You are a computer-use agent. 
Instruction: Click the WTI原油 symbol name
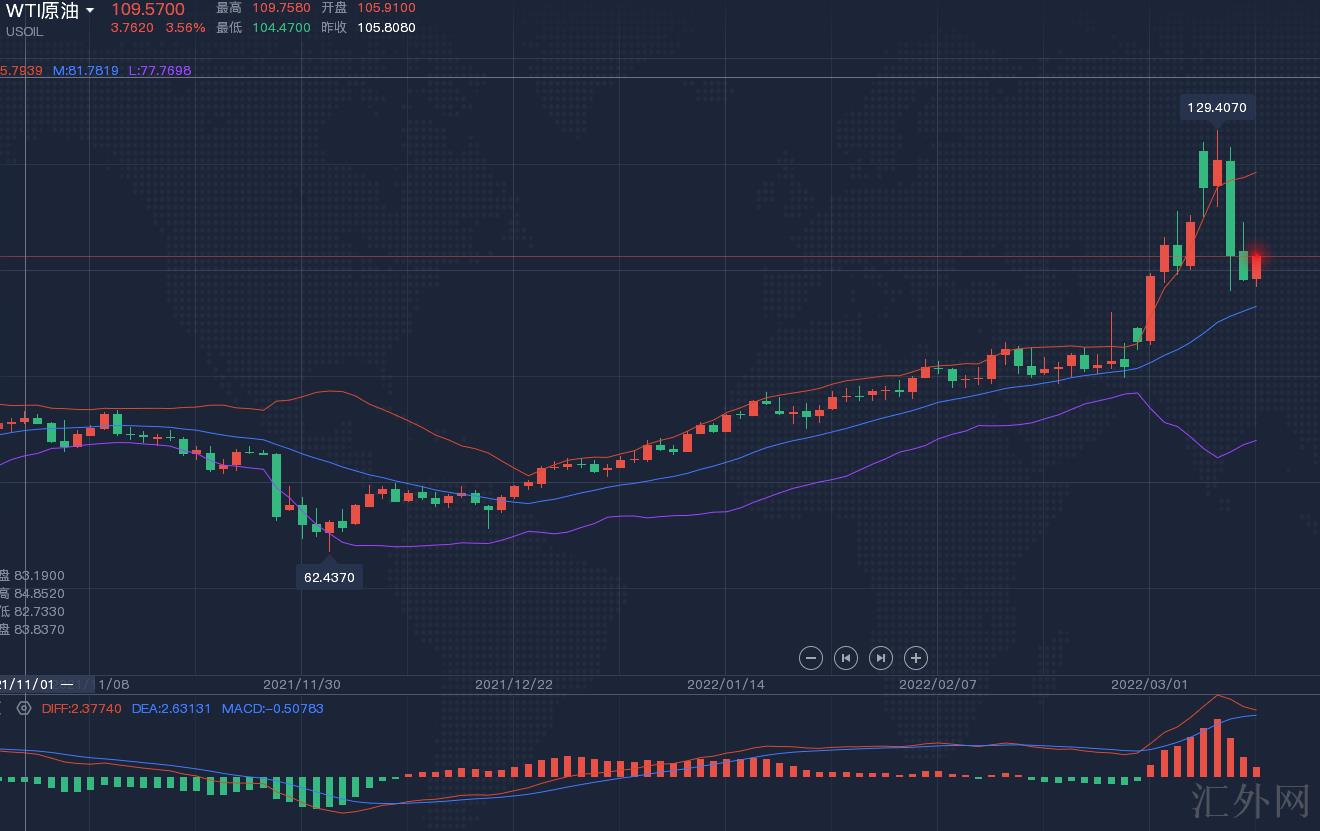click(x=43, y=11)
